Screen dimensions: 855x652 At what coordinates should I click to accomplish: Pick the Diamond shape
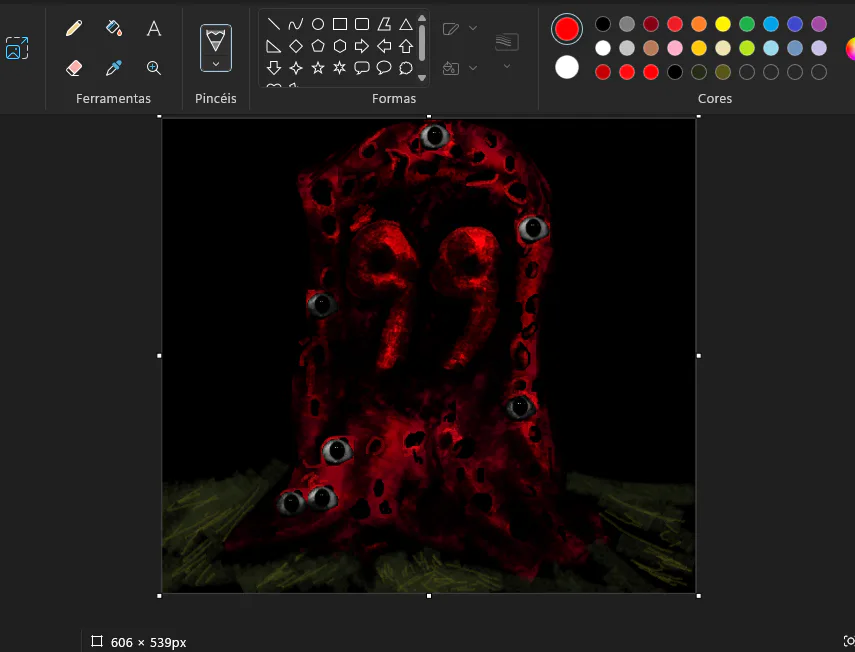(x=296, y=46)
